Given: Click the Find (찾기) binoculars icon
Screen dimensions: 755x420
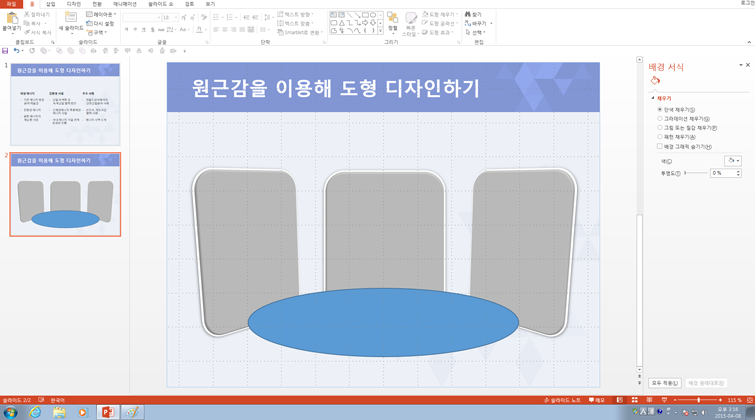Looking at the screenshot, I should [468, 14].
